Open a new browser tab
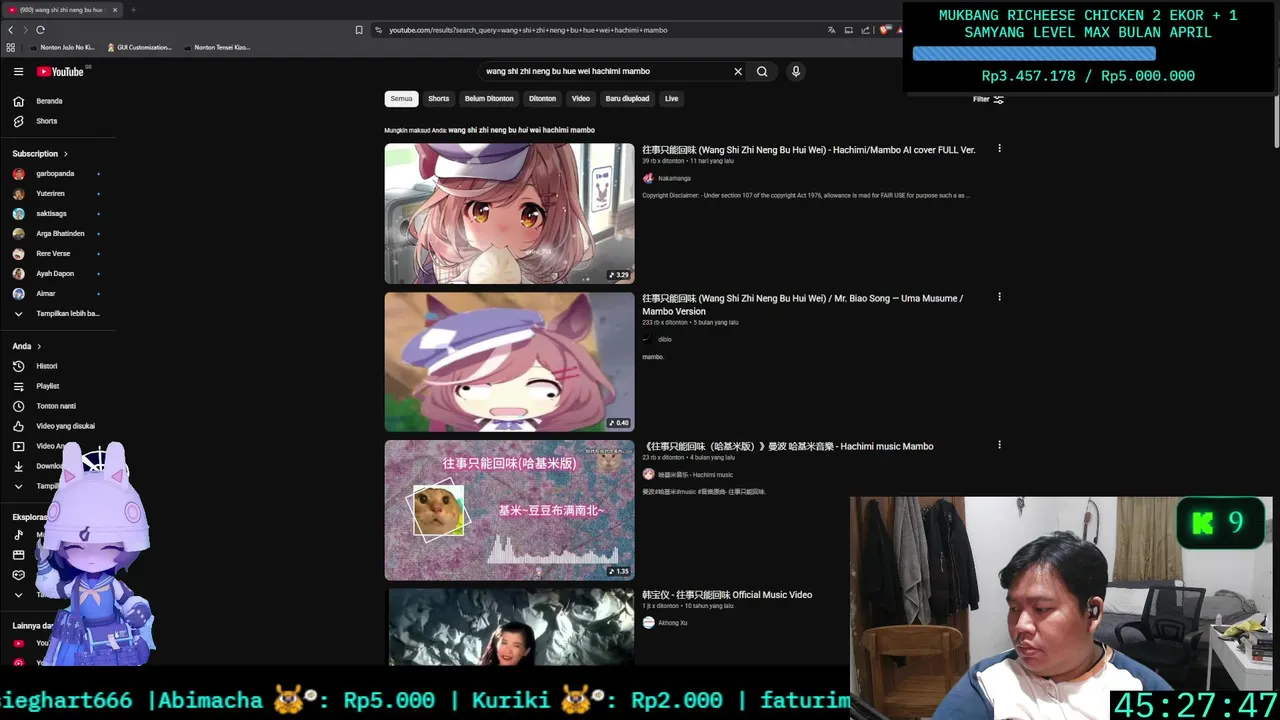This screenshot has height=720, width=1280. pyautogui.click(x=133, y=10)
